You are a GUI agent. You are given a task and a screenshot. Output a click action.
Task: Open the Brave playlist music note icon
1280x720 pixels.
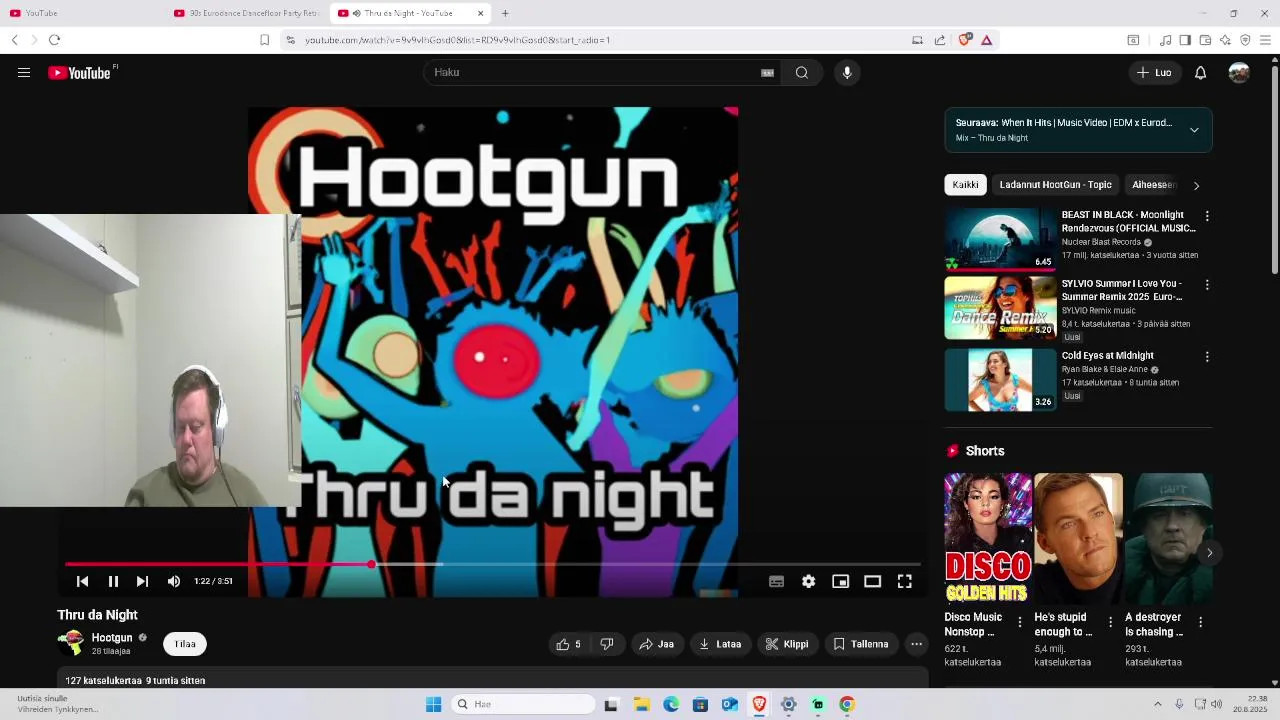pos(1165,40)
